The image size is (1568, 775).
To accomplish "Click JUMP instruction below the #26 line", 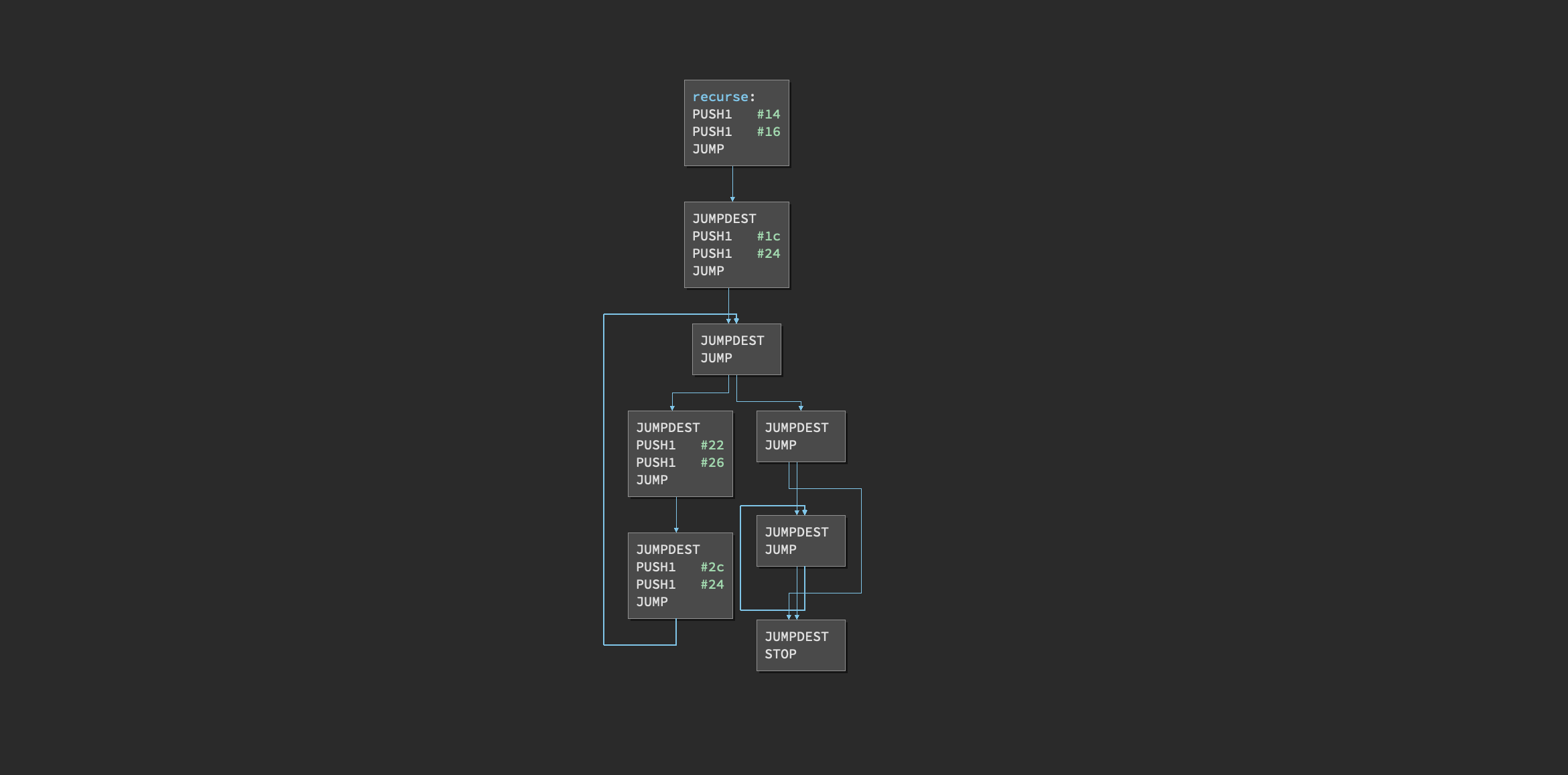I will [x=651, y=480].
